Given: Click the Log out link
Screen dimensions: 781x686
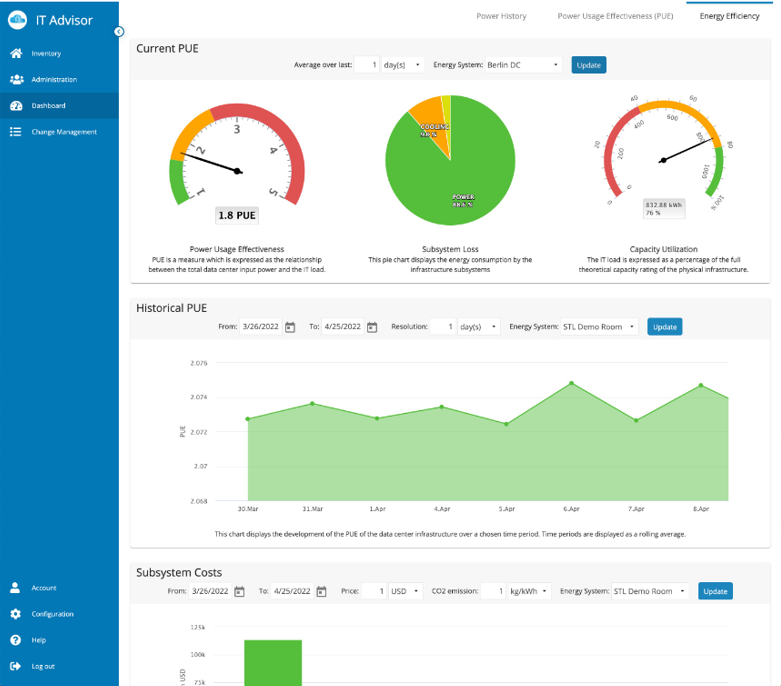Looking at the screenshot, I should pyautogui.click(x=43, y=666).
